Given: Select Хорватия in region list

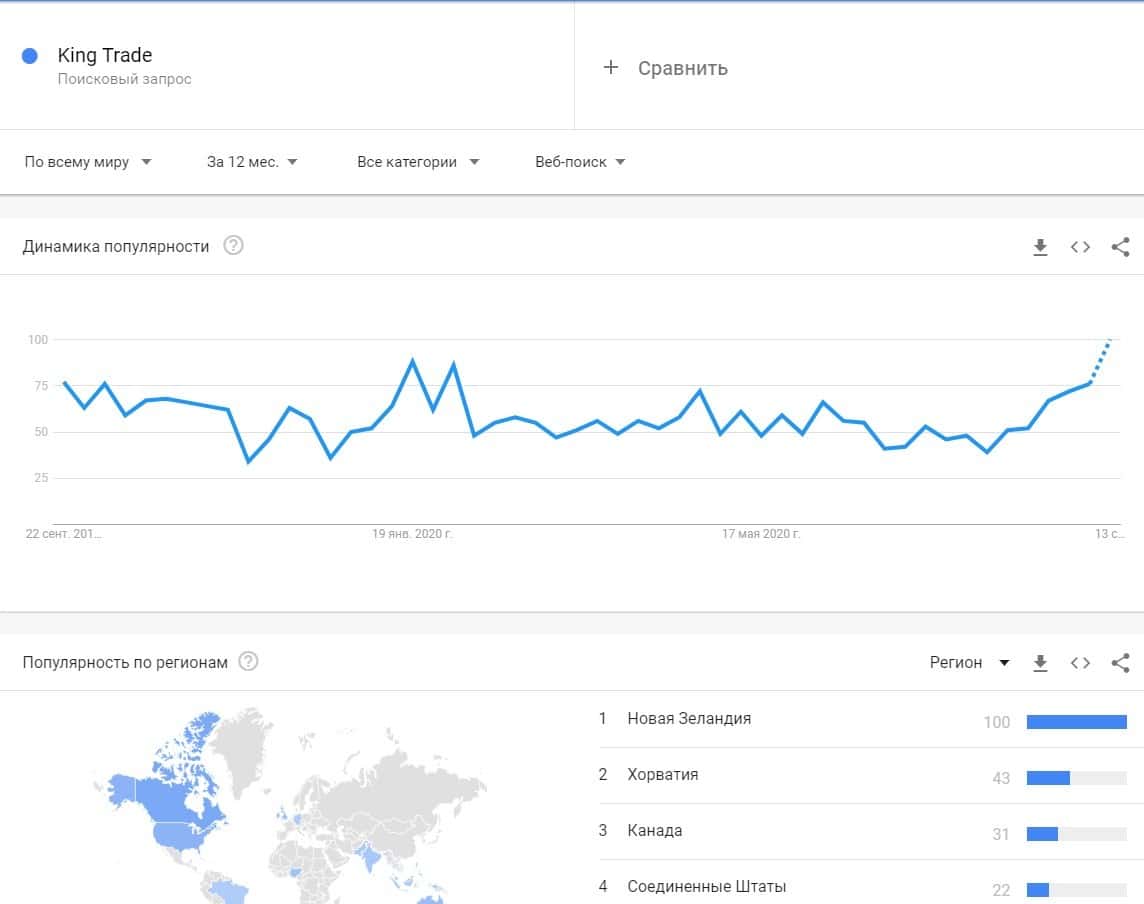Looking at the screenshot, I should tap(662, 774).
